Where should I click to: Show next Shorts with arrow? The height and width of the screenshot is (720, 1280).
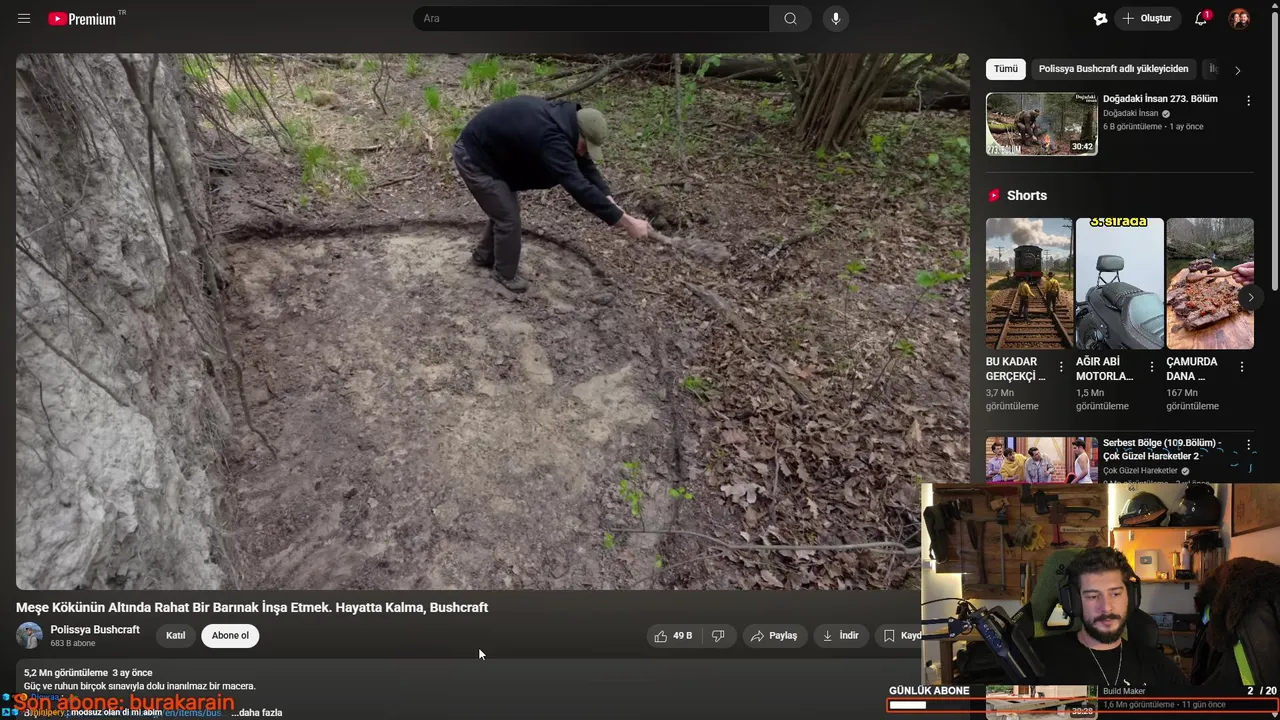[x=1250, y=297]
